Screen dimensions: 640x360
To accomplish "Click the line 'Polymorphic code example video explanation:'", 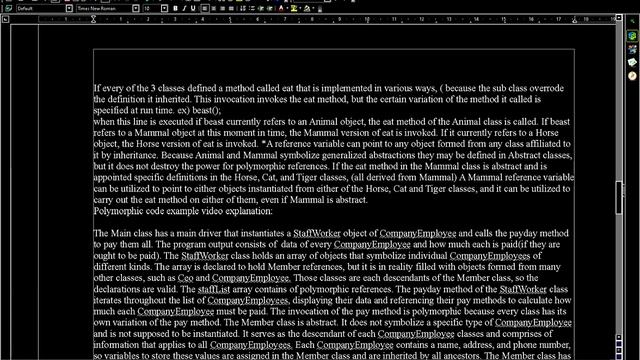I will click(183, 211).
